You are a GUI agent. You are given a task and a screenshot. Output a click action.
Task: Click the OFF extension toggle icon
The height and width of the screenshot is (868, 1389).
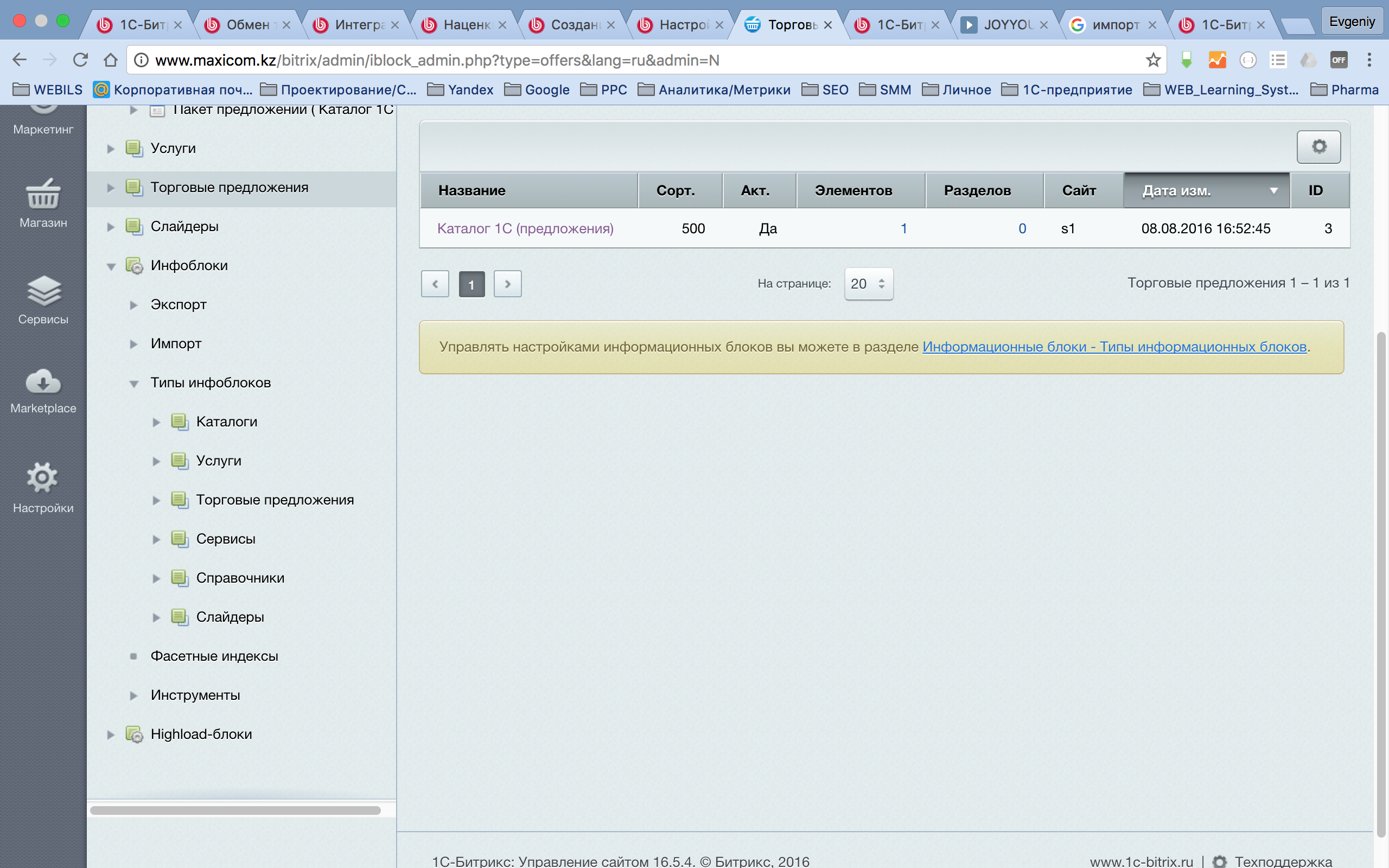1339,60
